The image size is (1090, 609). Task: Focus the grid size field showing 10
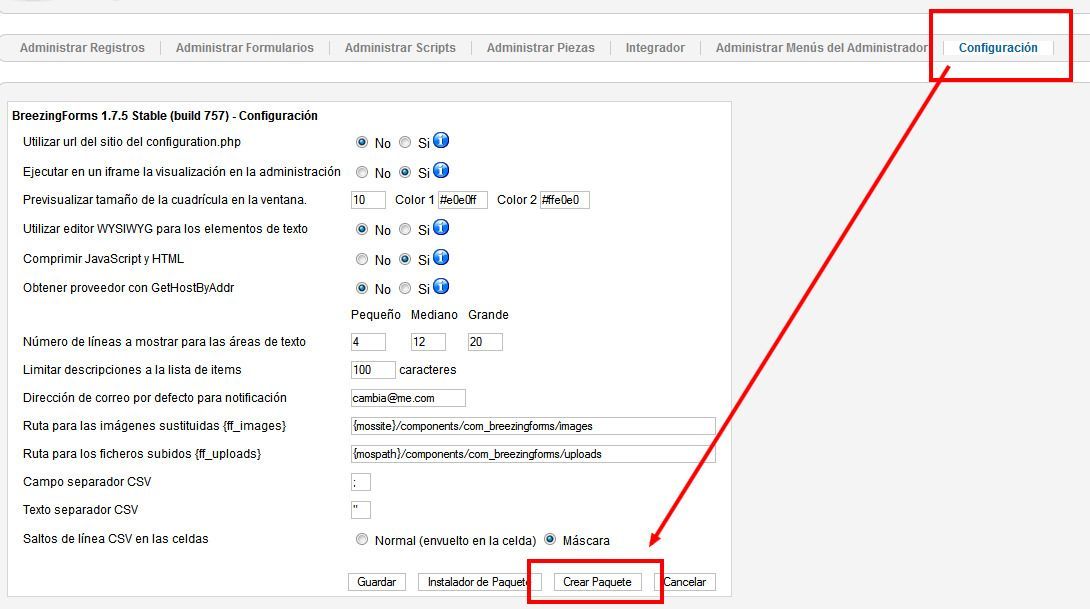point(368,200)
